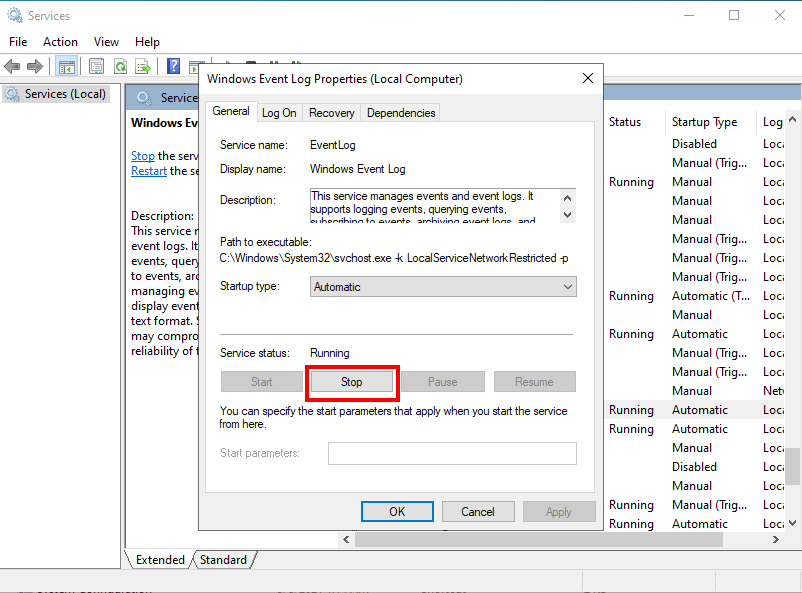The image size is (802, 593).
Task: Click into the Start parameters field
Action: click(452, 453)
